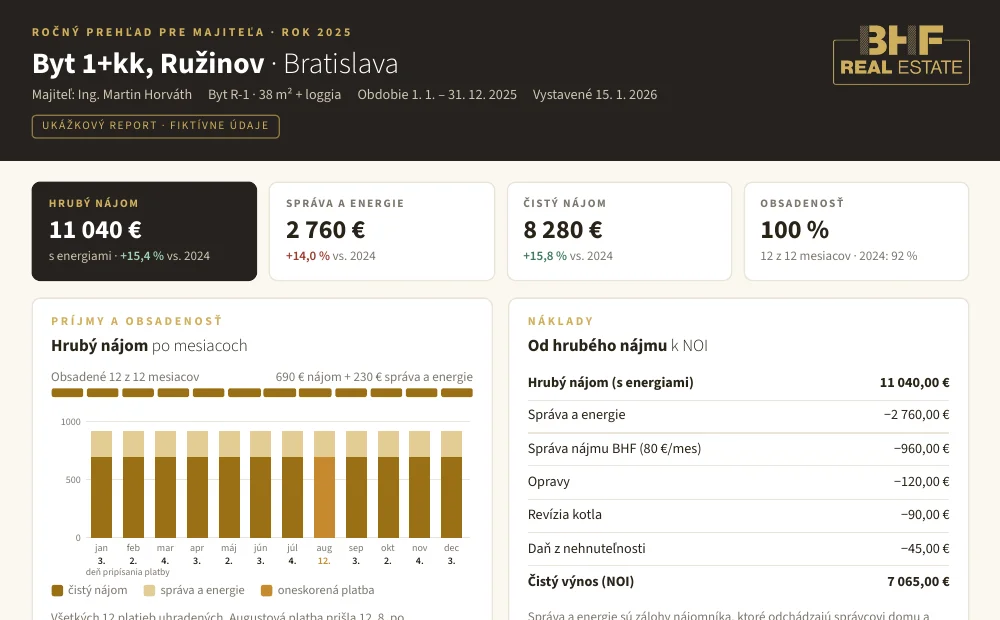Click the 'Hrubý nájom po mesiacoch' heading
This screenshot has width=1000, height=620.
[149, 346]
